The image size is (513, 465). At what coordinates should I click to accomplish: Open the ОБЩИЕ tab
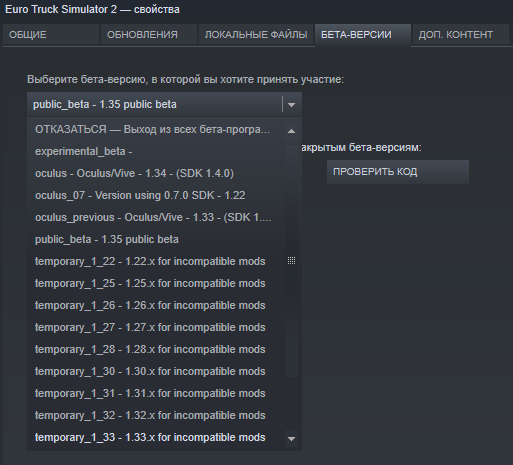click(x=51, y=35)
